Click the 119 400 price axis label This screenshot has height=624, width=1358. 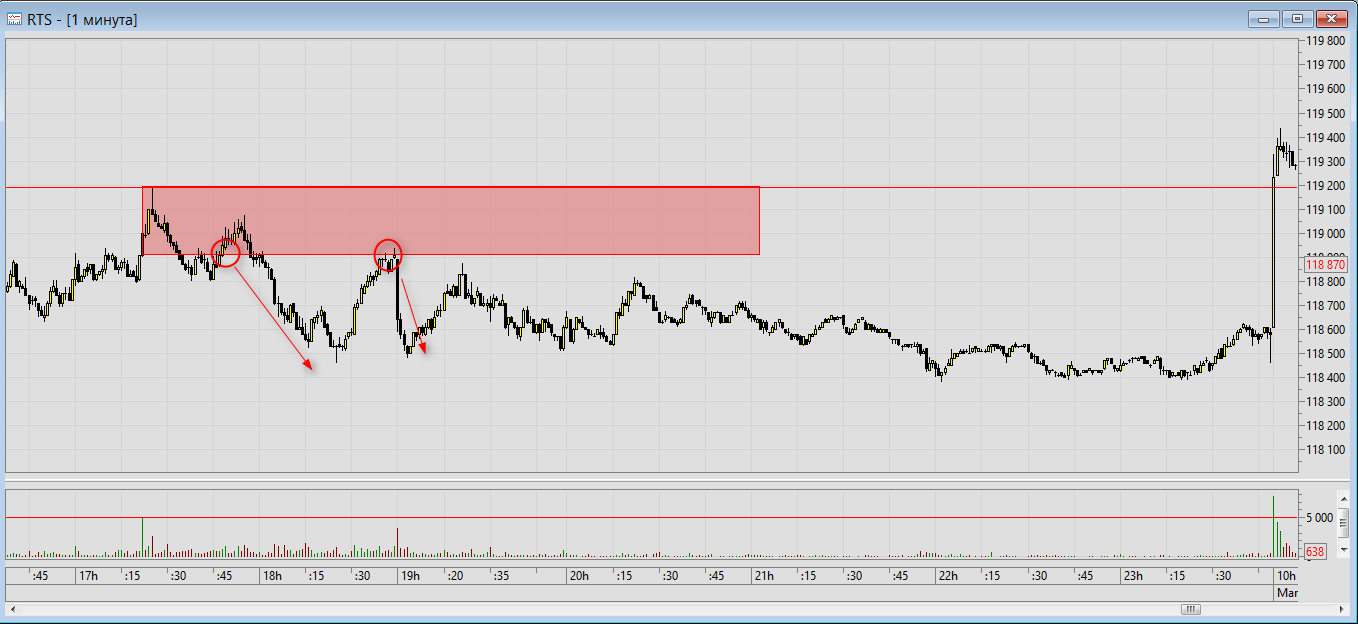tap(1328, 137)
